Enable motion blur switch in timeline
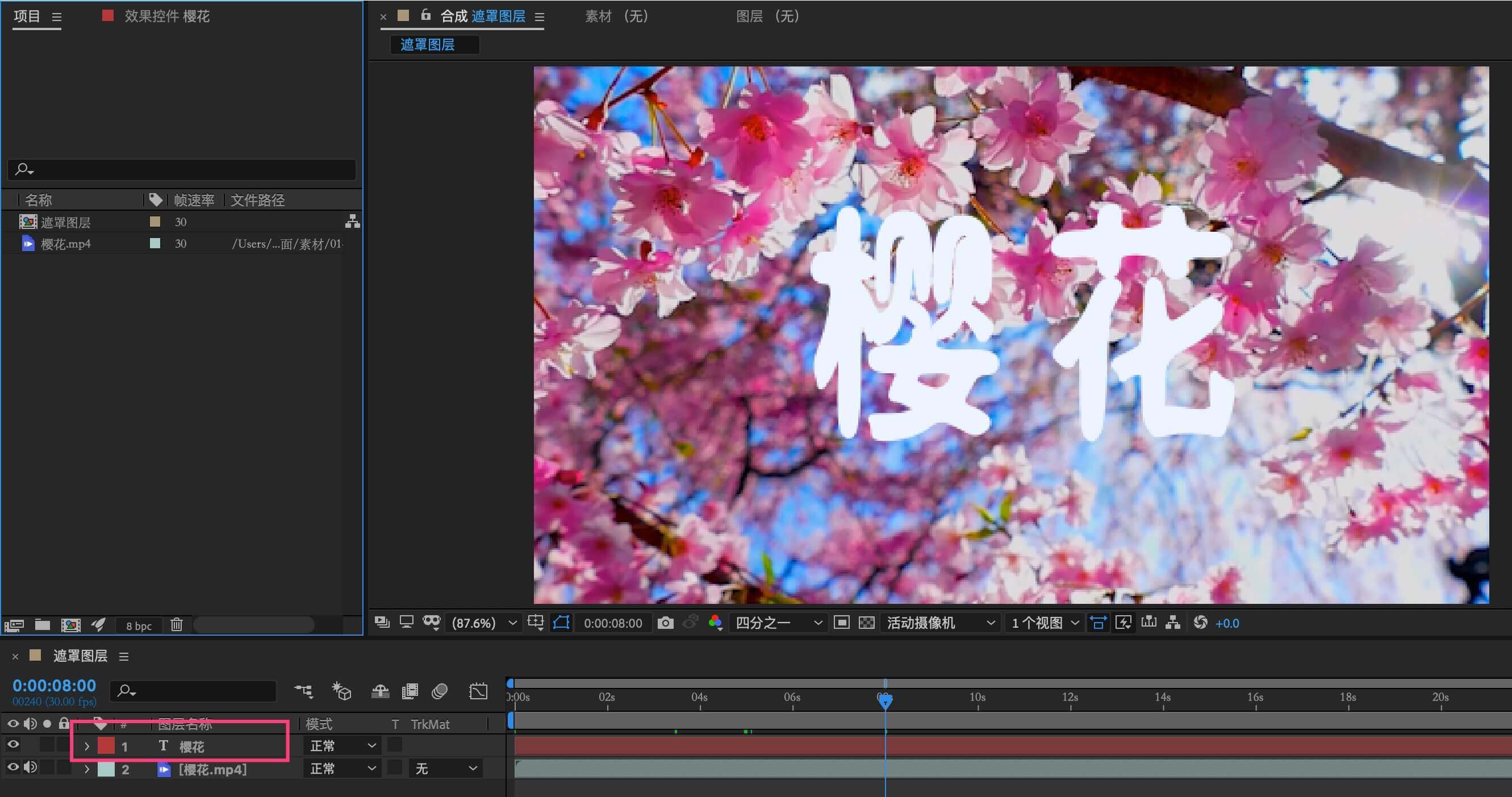The width and height of the screenshot is (1512, 797). click(x=440, y=691)
